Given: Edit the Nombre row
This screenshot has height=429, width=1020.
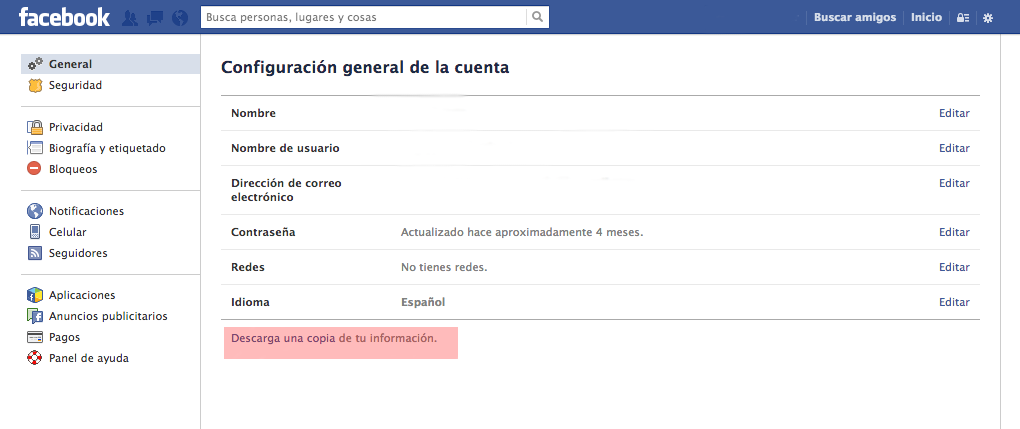Looking at the screenshot, I should coord(954,113).
